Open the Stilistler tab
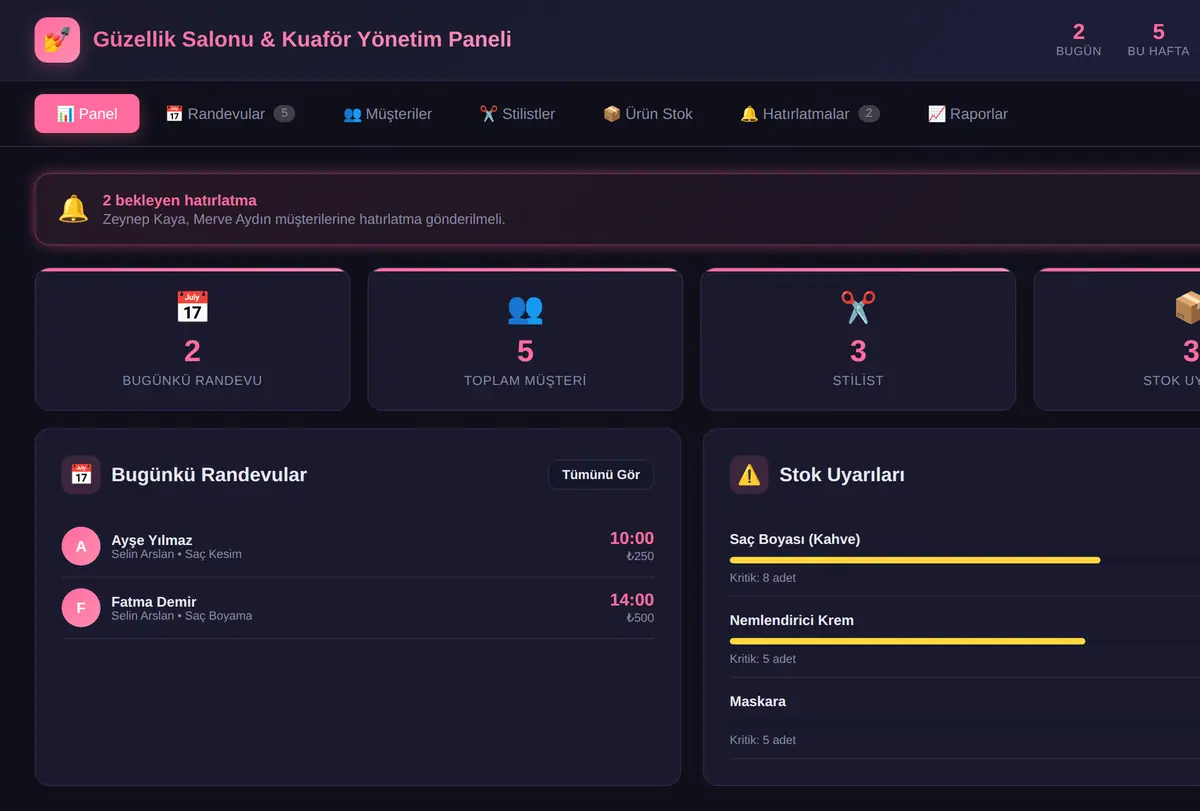The image size is (1200, 811). pyautogui.click(x=517, y=114)
